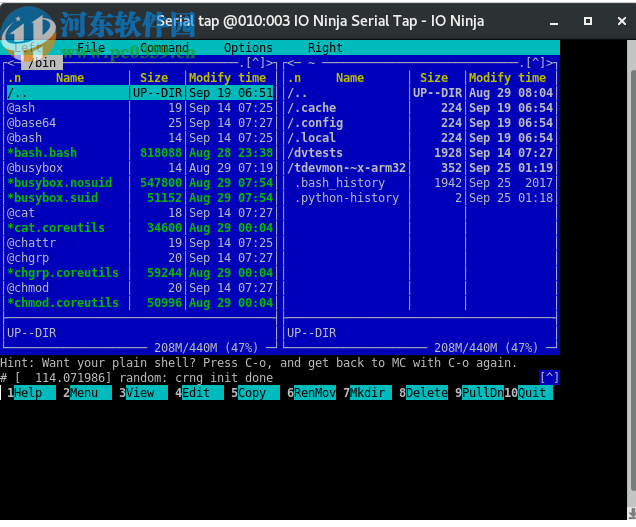
Task: Select the *busybox.suid file row
Action: [x=140, y=198]
